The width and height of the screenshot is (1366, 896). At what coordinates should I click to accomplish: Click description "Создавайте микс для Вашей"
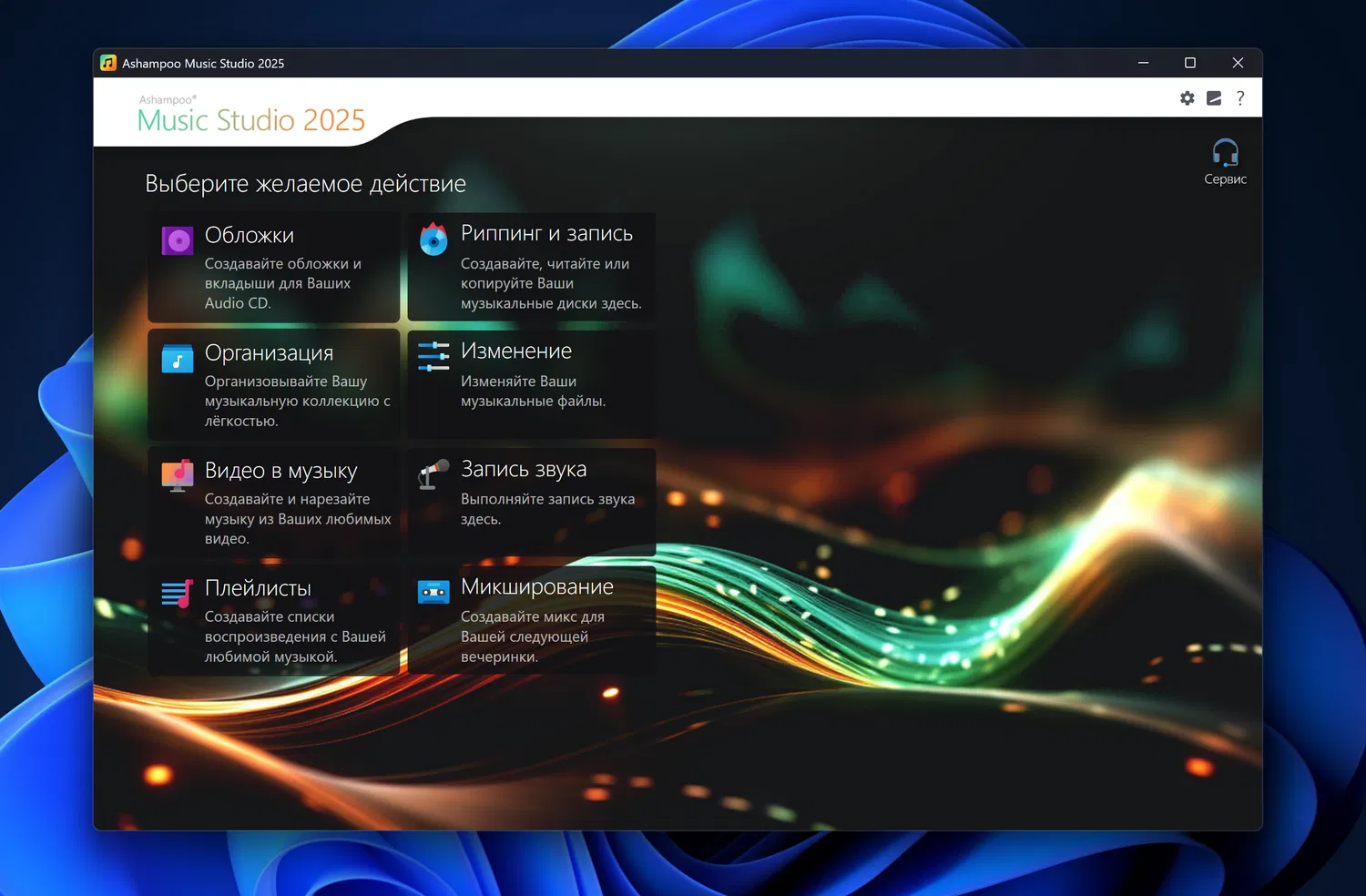(x=533, y=636)
